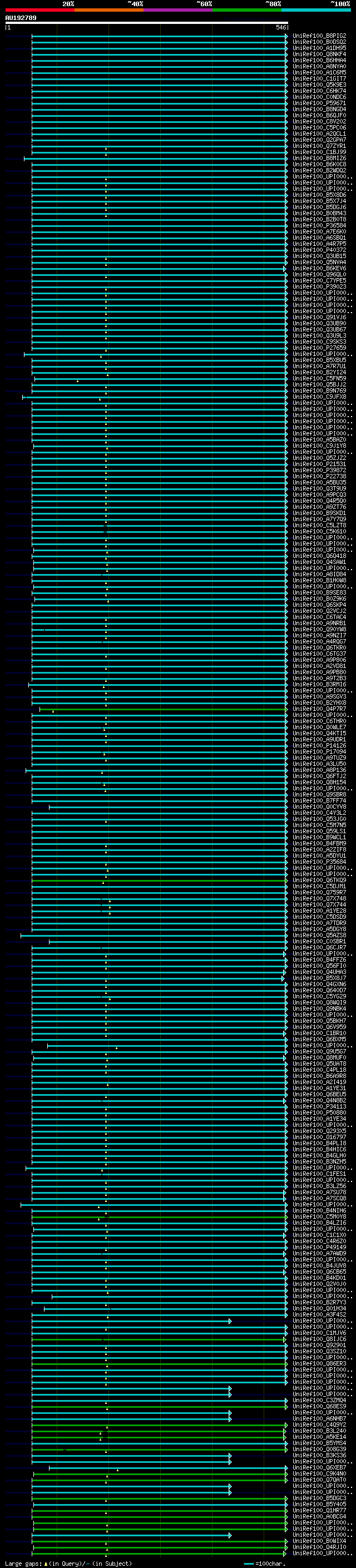Select hit UniRef100_A1DH95
This screenshot has width=356, height=1568.
(319, 48)
